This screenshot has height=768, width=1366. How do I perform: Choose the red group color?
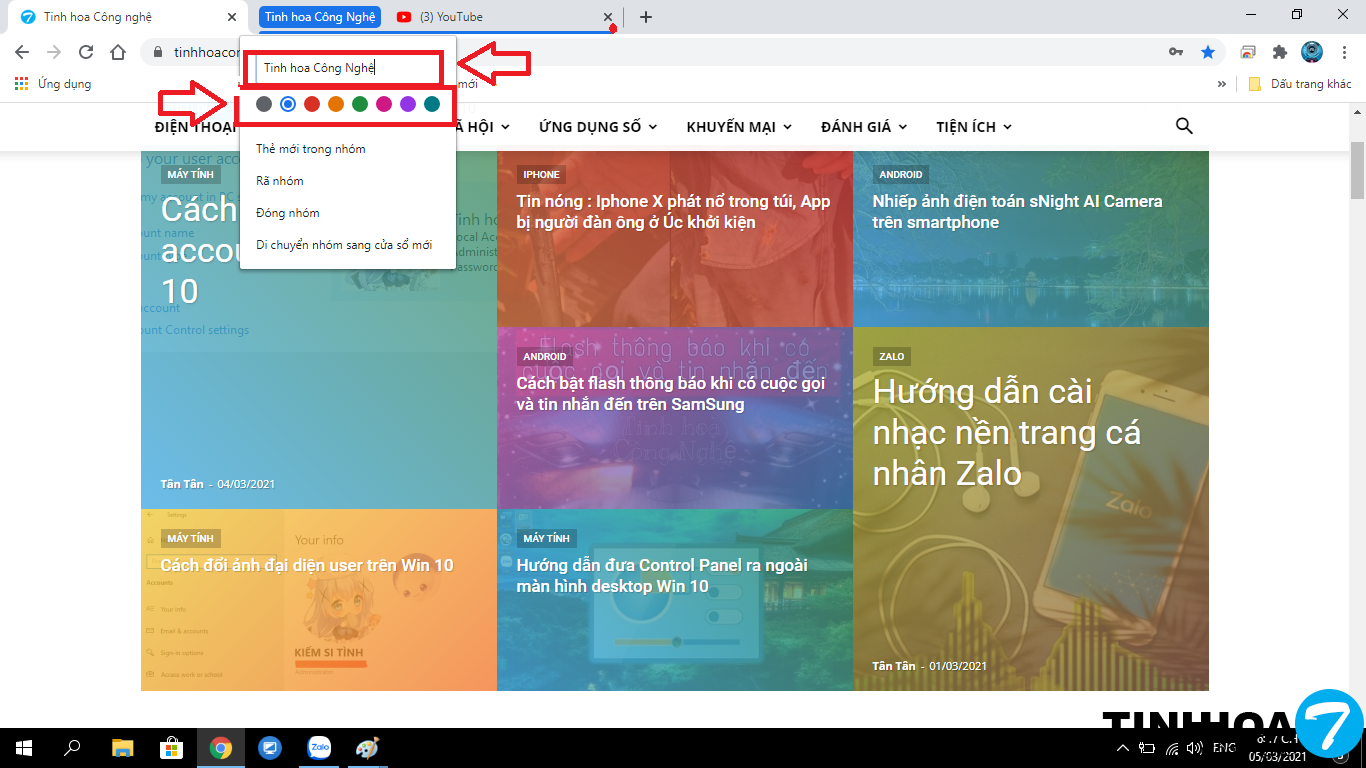pos(312,103)
